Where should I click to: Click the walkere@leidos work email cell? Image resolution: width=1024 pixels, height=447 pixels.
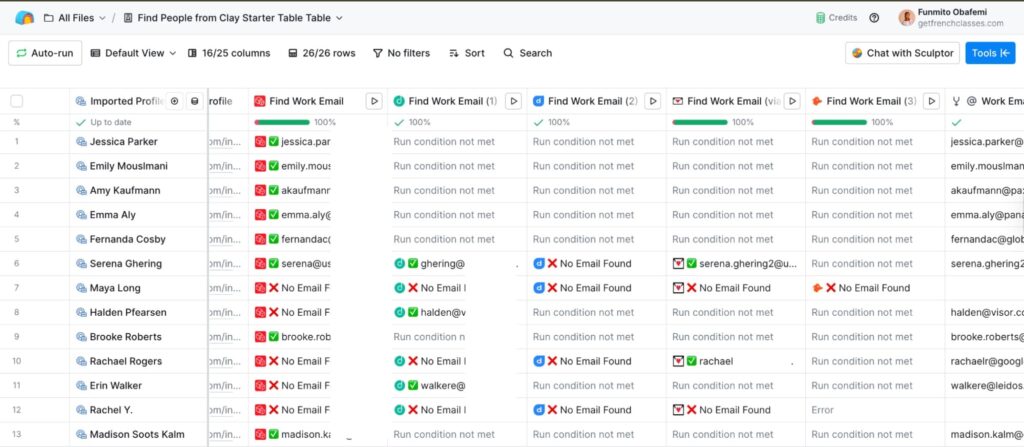click(x=985, y=386)
